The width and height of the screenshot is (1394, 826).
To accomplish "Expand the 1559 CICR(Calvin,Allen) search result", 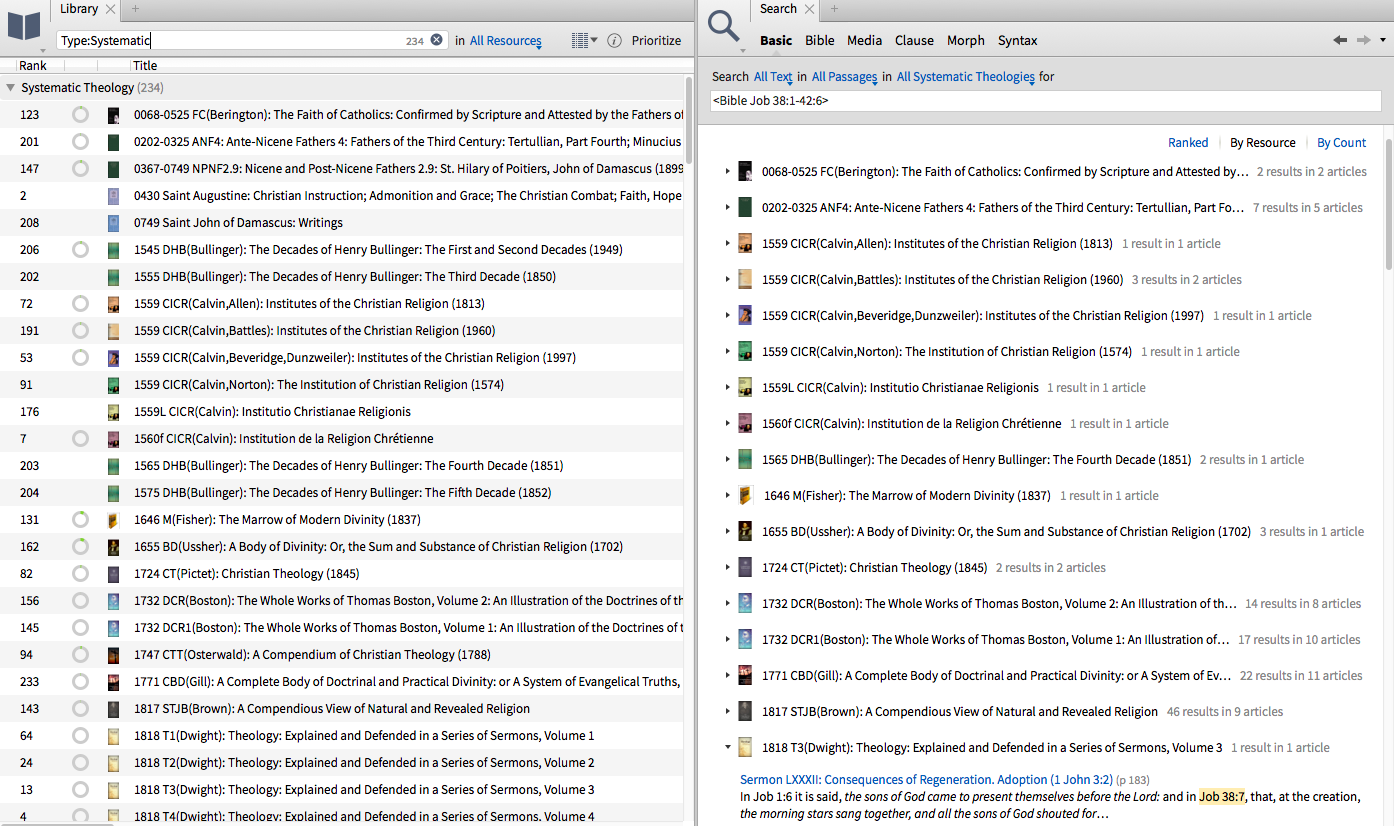I will pyautogui.click(x=728, y=244).
